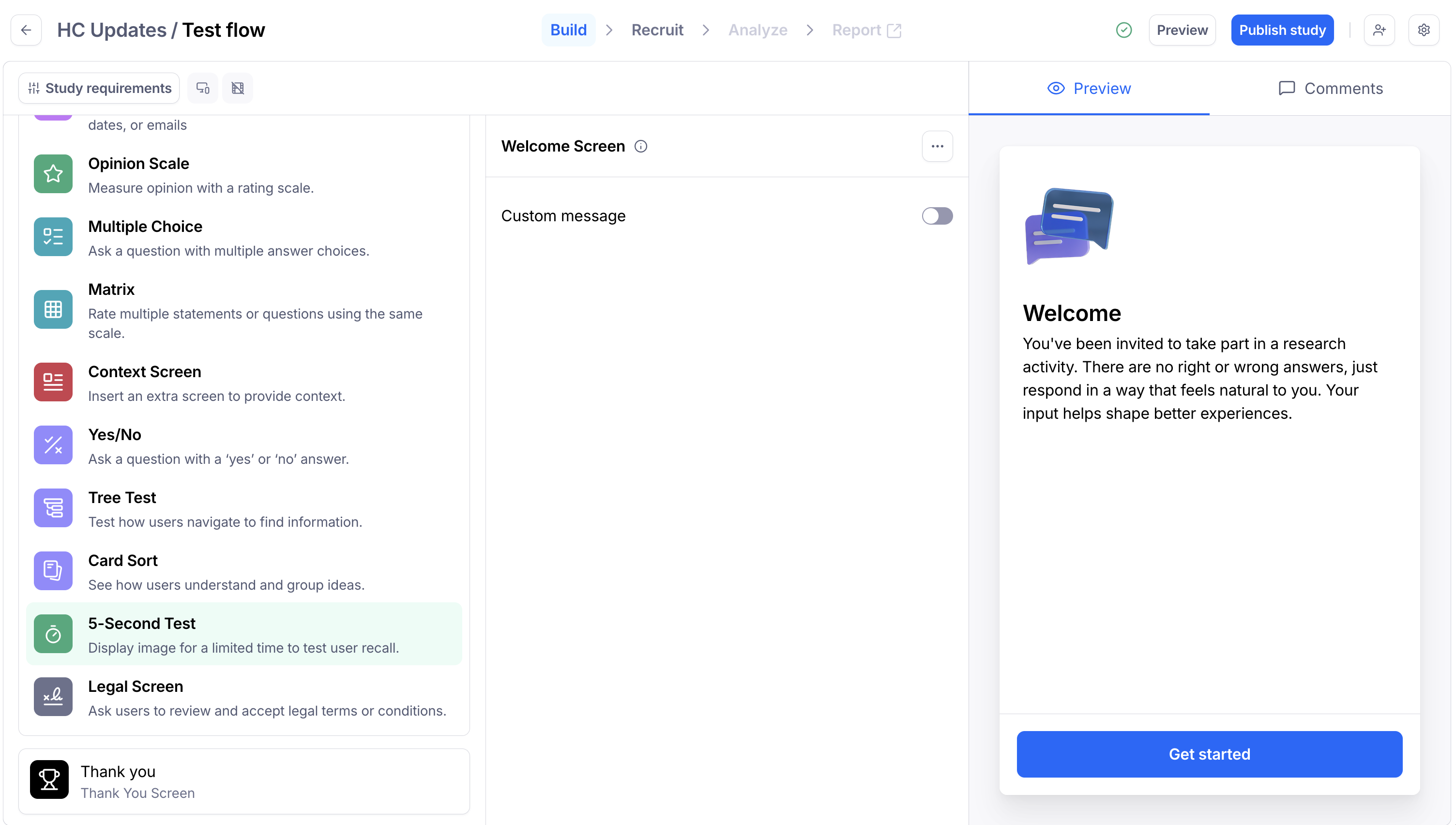
Task: Open Study requirements
Action: (x=99, y=88)
